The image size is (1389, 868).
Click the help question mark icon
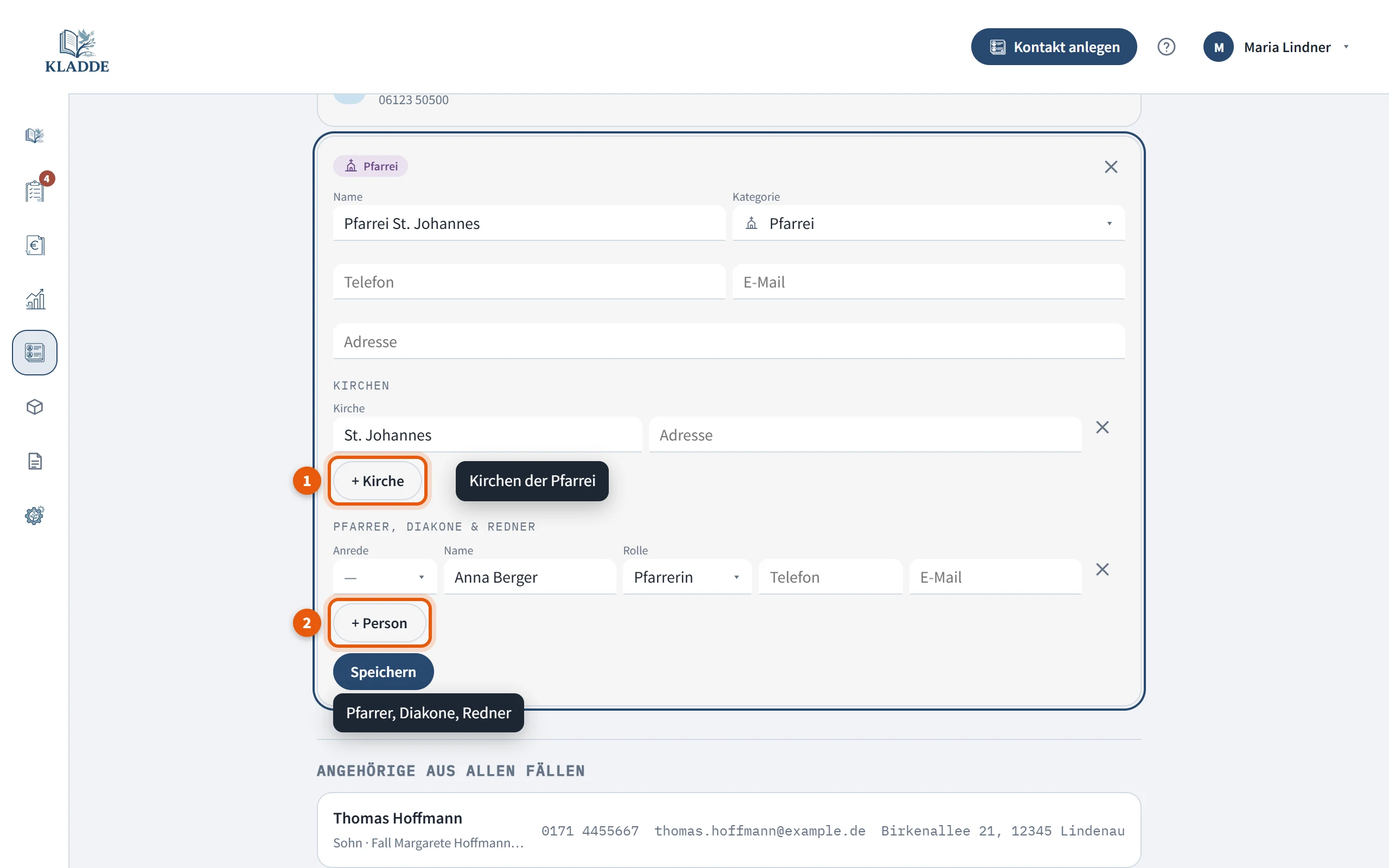(1165, 47)
